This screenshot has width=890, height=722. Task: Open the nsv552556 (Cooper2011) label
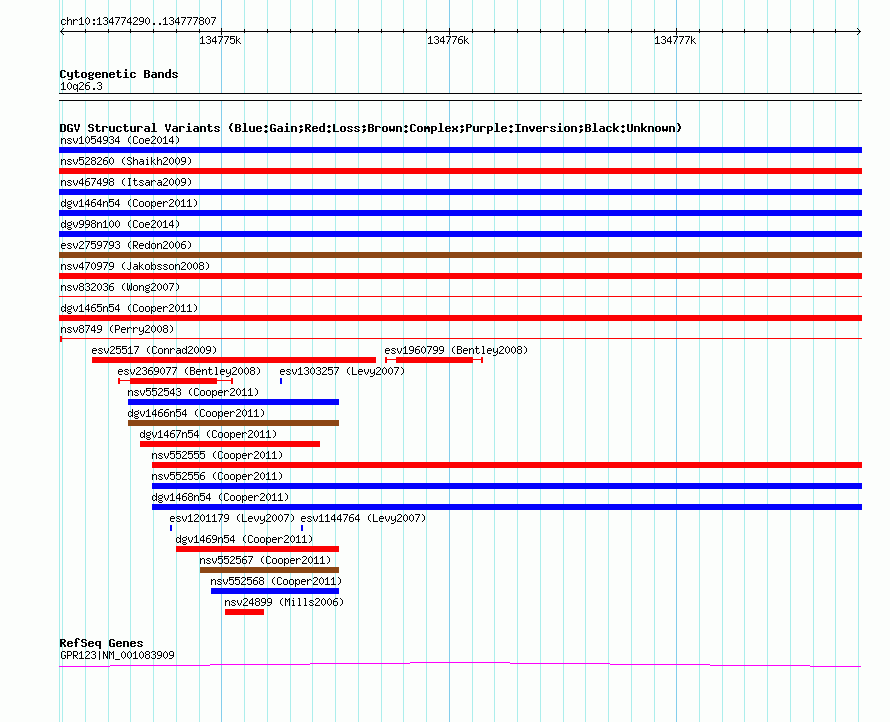click(217, 476)
